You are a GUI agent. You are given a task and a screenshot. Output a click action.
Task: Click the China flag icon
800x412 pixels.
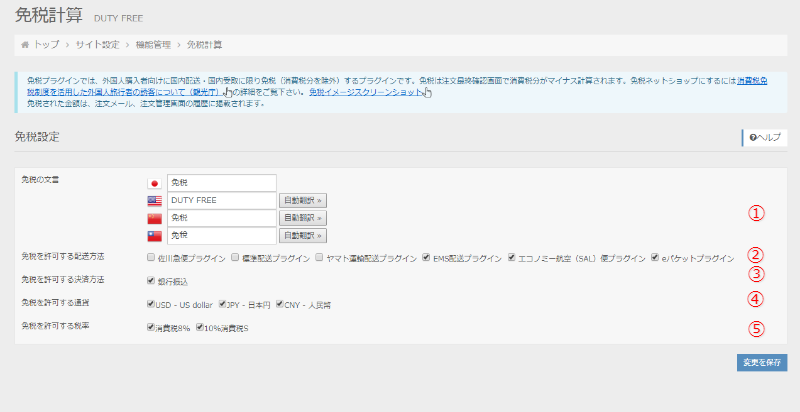point(154,218)
